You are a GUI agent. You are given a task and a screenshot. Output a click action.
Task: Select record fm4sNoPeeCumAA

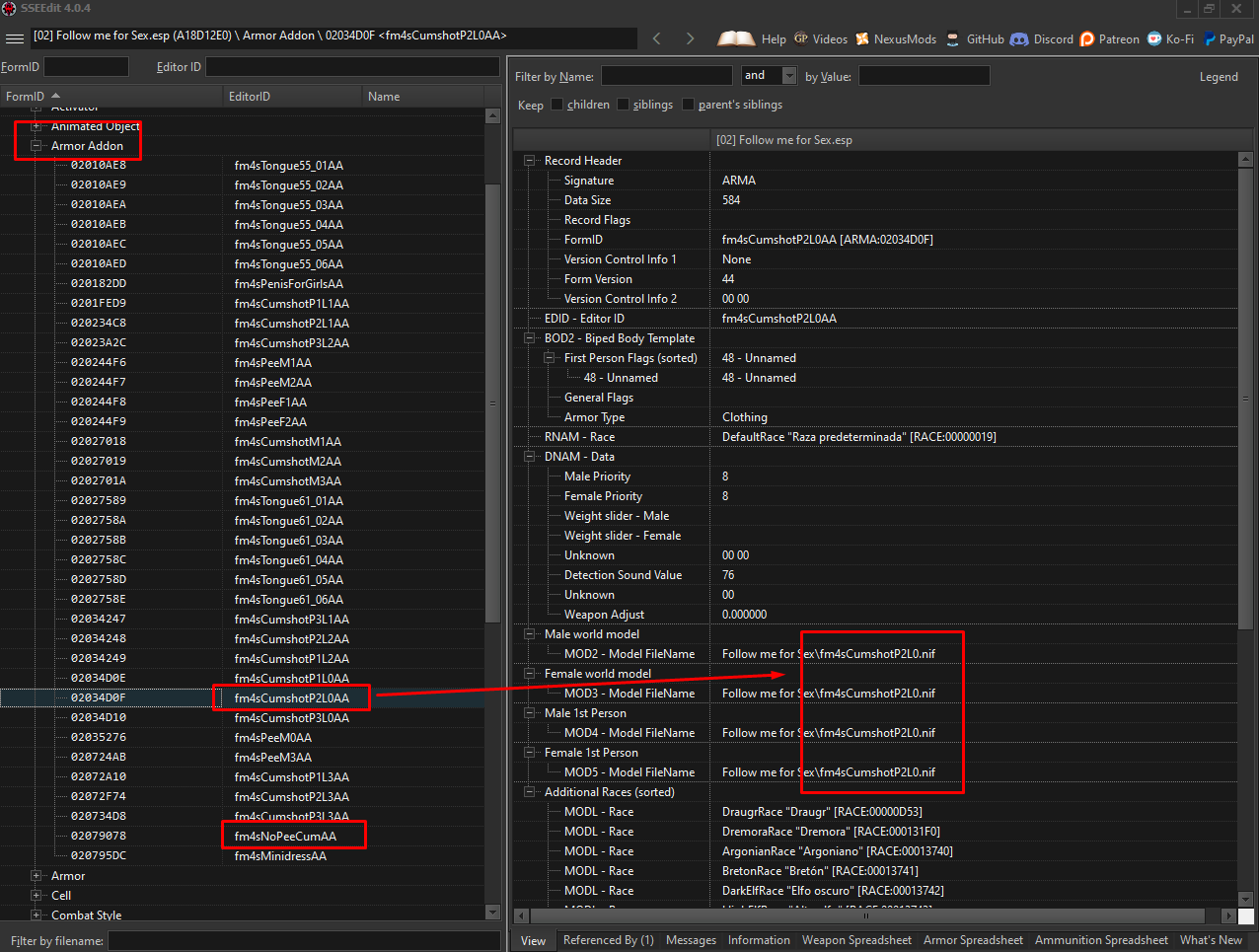pyautogui.click(x=285, y=837)
